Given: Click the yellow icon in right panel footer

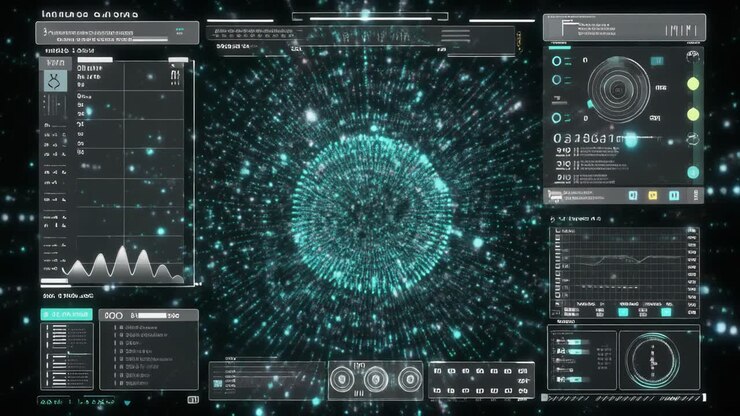Looking at the screenshot, I should coord(653,195).
